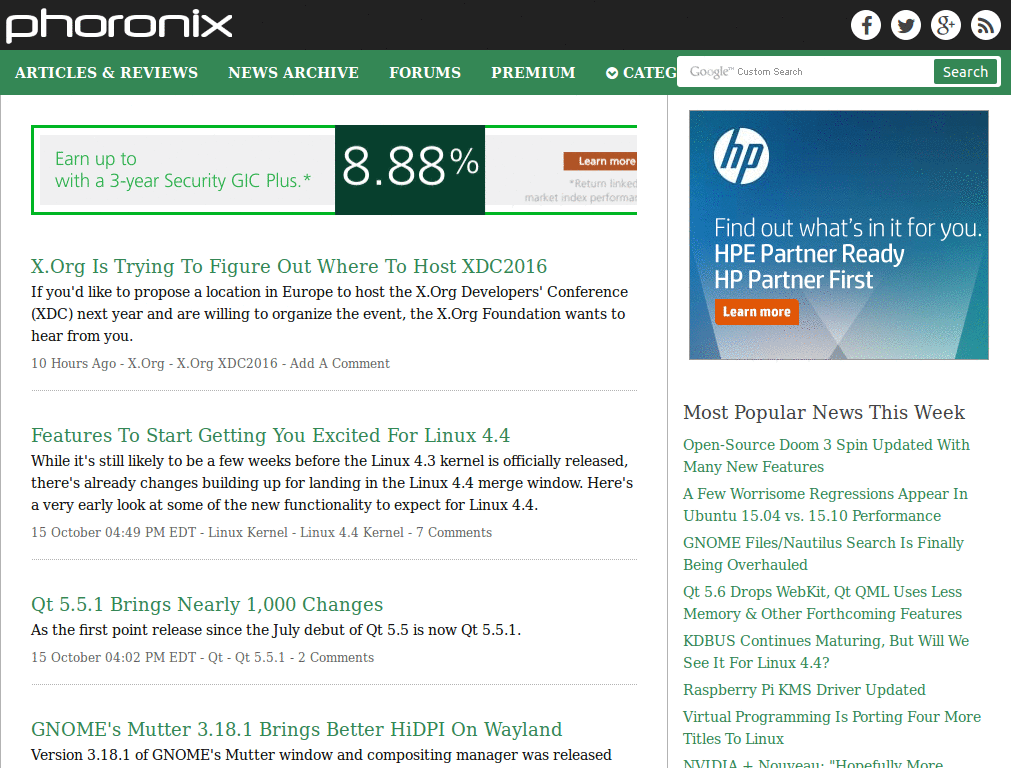The width and height of the screenshot is (1024, 768).
Task: Open Phoronix Facebook page icon
Action: [866, 25]
